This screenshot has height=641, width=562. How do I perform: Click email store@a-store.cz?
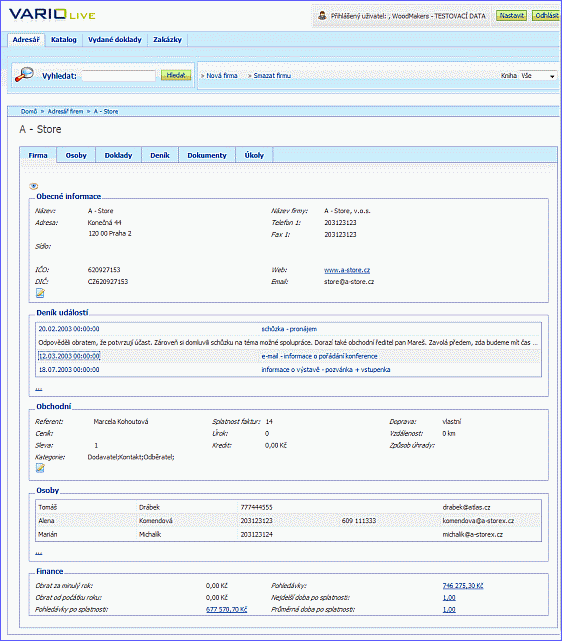pos(349,282)
